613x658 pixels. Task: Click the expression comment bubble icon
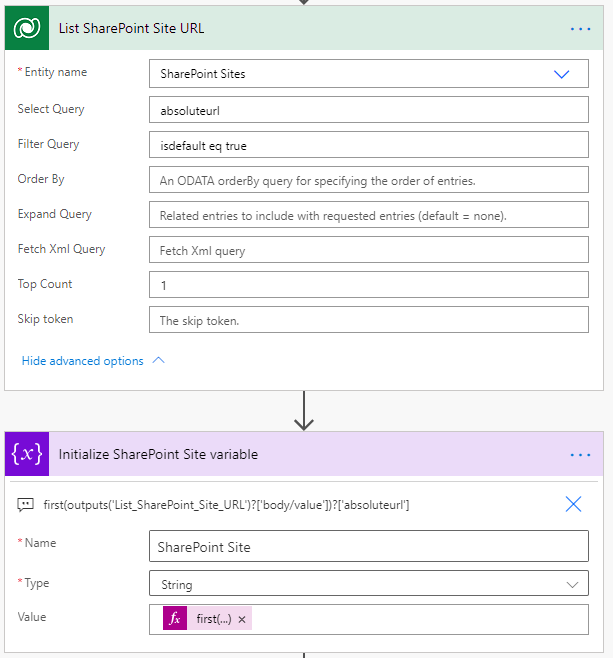26,505
